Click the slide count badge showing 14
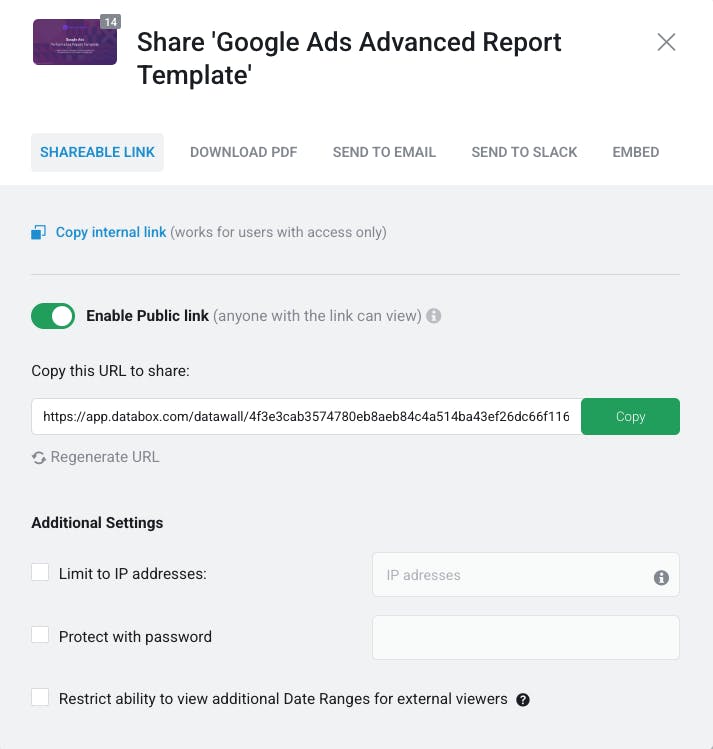Viewport: 713px width, 749px height. point(110,21)
